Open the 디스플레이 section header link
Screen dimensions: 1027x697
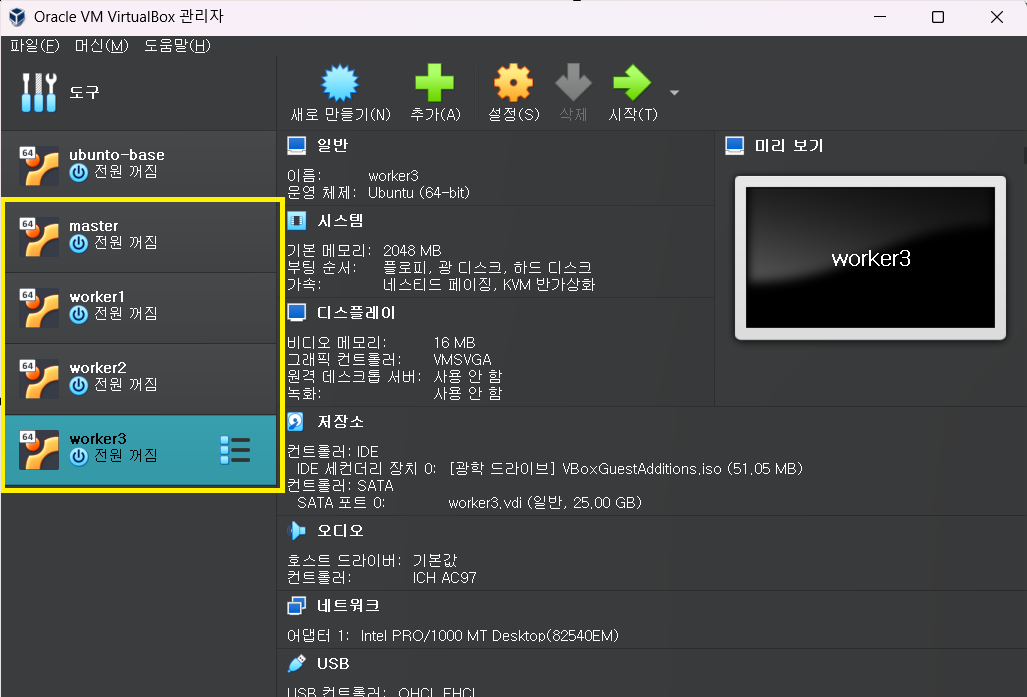point(356,312)
